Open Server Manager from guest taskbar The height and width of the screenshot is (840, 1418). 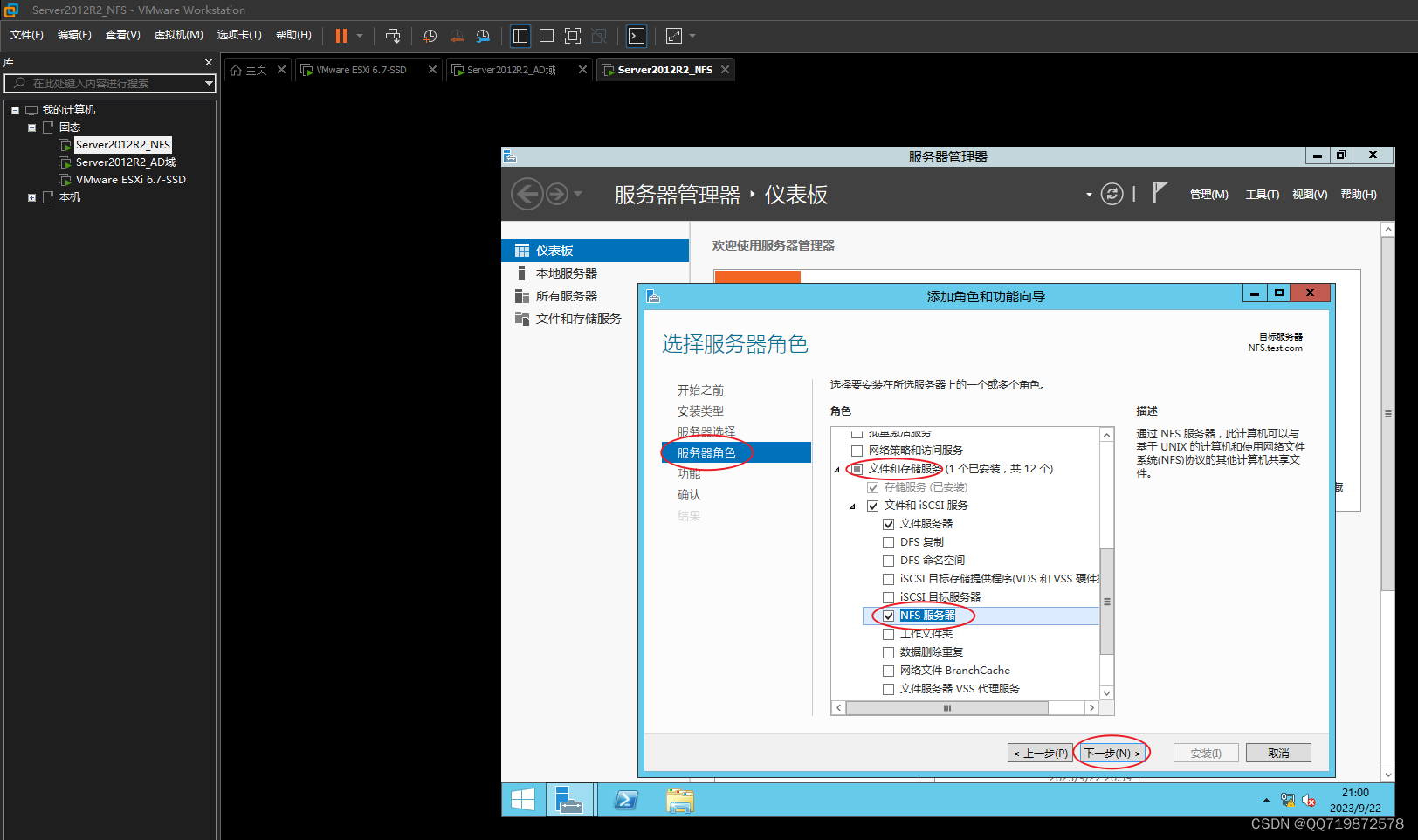tap(569, 800)
